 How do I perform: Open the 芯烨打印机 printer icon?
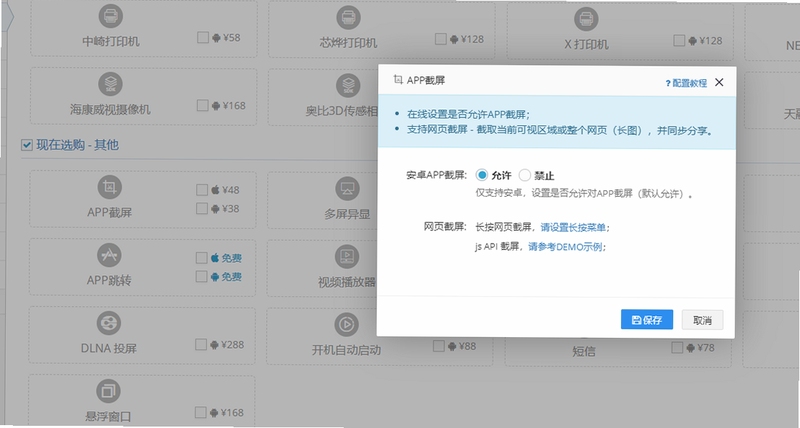click(x=348, y=18)
